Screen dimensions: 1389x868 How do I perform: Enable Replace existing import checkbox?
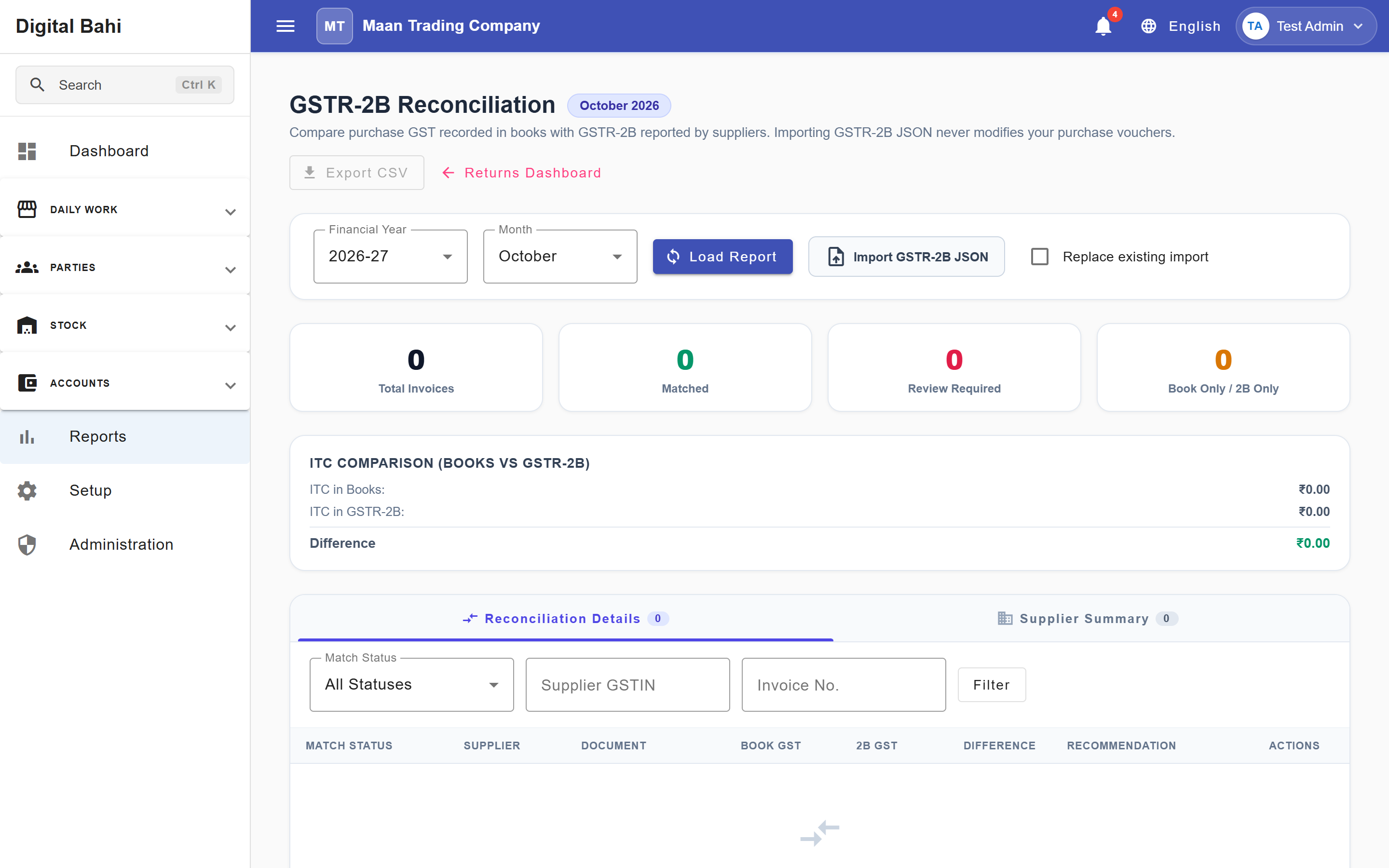(1039, 257)
